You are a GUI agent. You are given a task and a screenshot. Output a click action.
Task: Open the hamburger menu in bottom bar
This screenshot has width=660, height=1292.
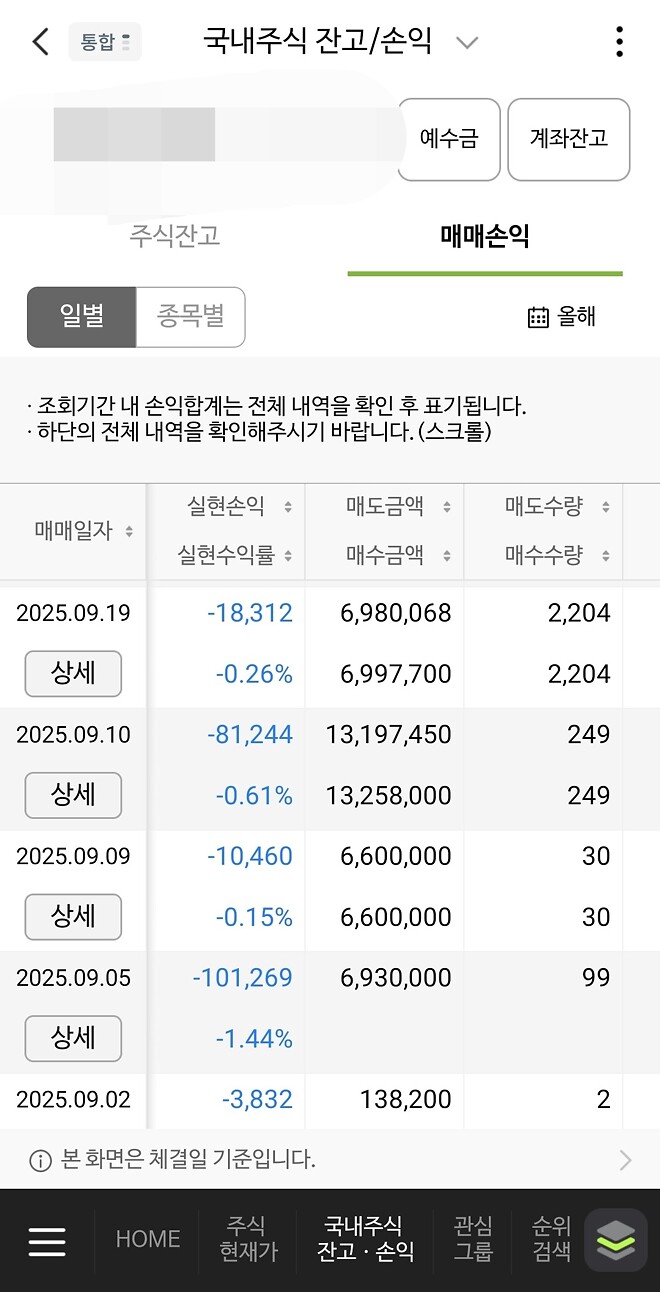(x=46, y=1240)
